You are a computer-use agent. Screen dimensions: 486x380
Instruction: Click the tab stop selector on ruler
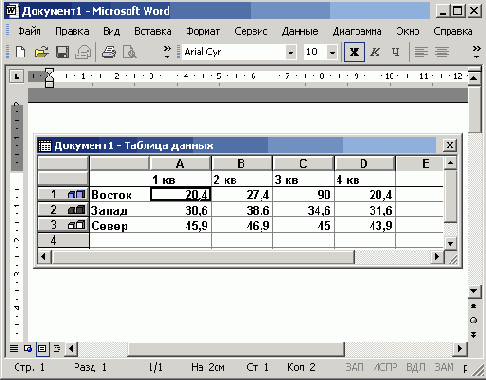coord(17,76)
